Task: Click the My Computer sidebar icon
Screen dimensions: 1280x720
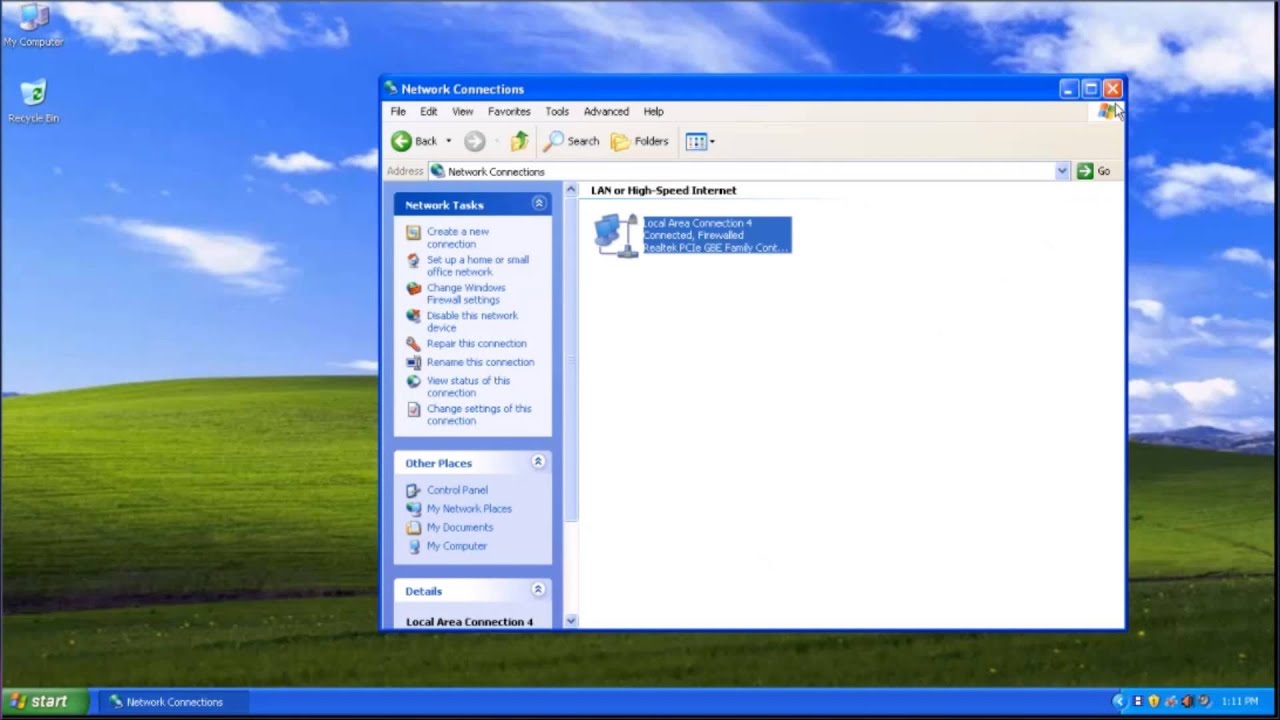Action: pyautogui.click(x=413, y=546)
